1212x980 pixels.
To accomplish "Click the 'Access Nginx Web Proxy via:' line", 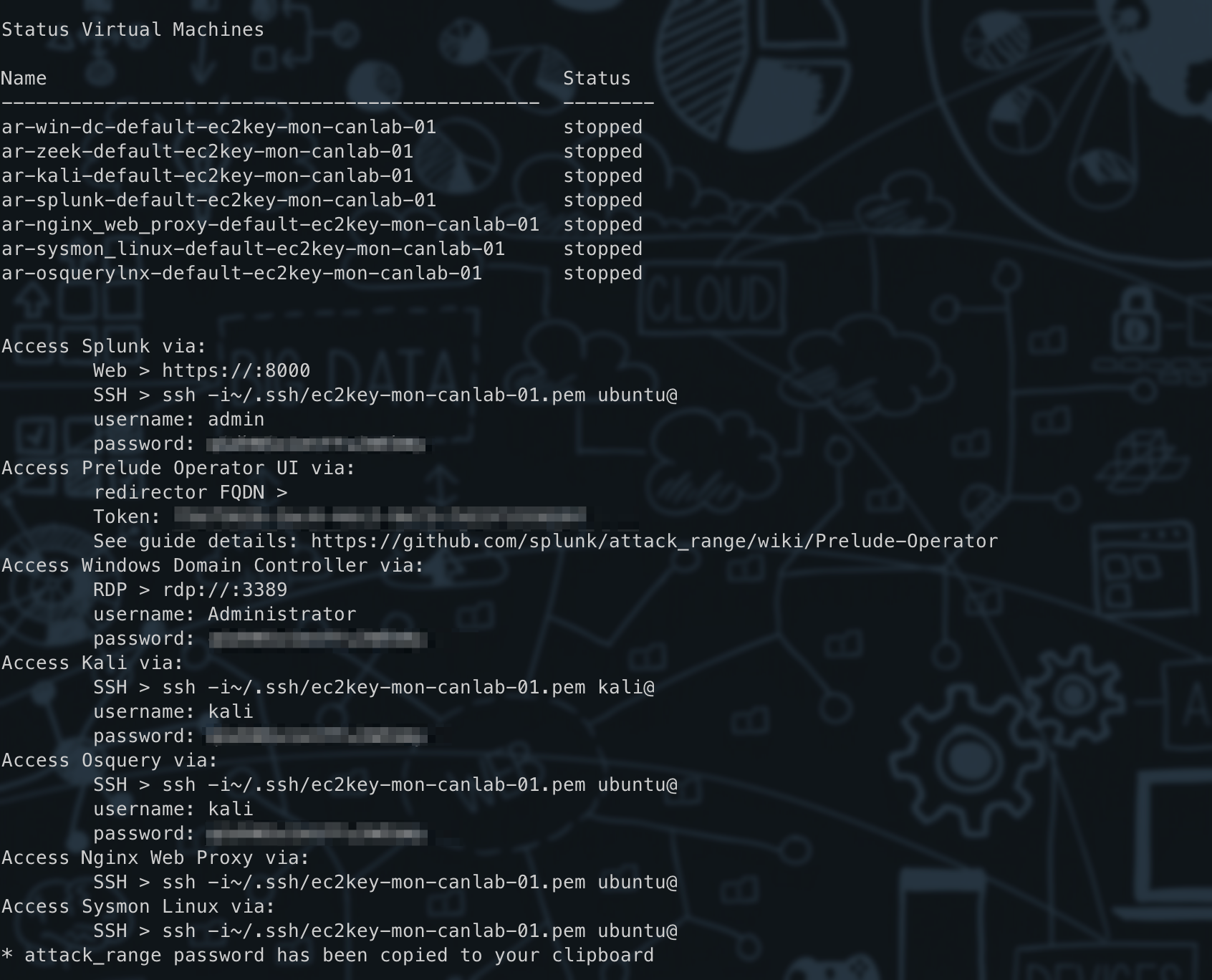I will (155, 857).
